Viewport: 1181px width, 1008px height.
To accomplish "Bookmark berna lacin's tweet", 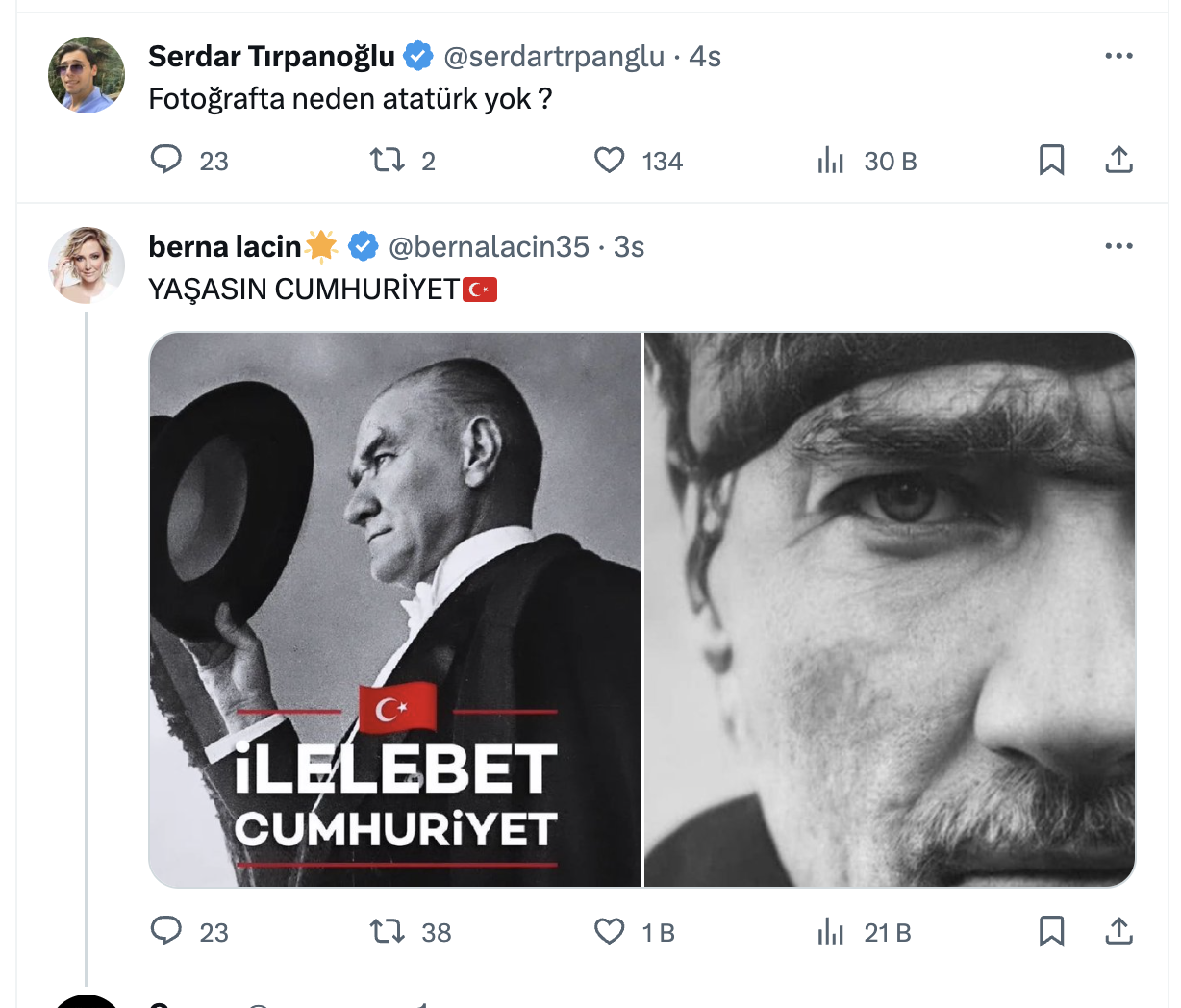I will pyautogui.click(x=1052, y=932).
